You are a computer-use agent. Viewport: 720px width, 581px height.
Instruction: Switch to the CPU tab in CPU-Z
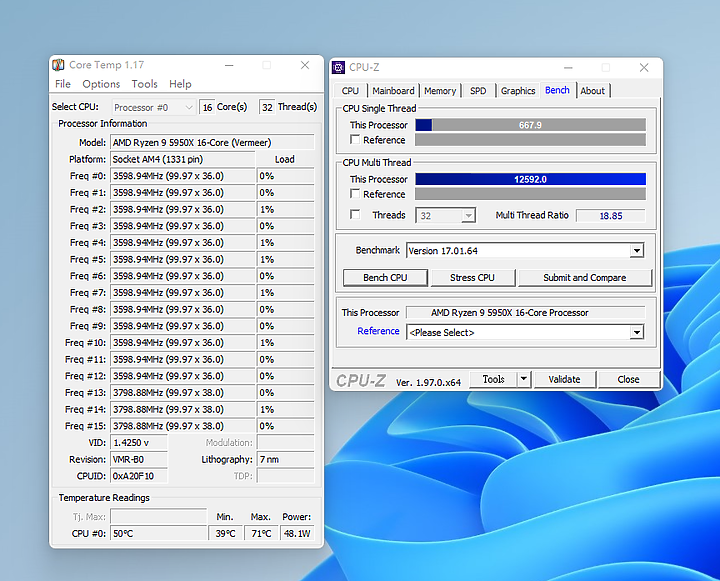350,90
